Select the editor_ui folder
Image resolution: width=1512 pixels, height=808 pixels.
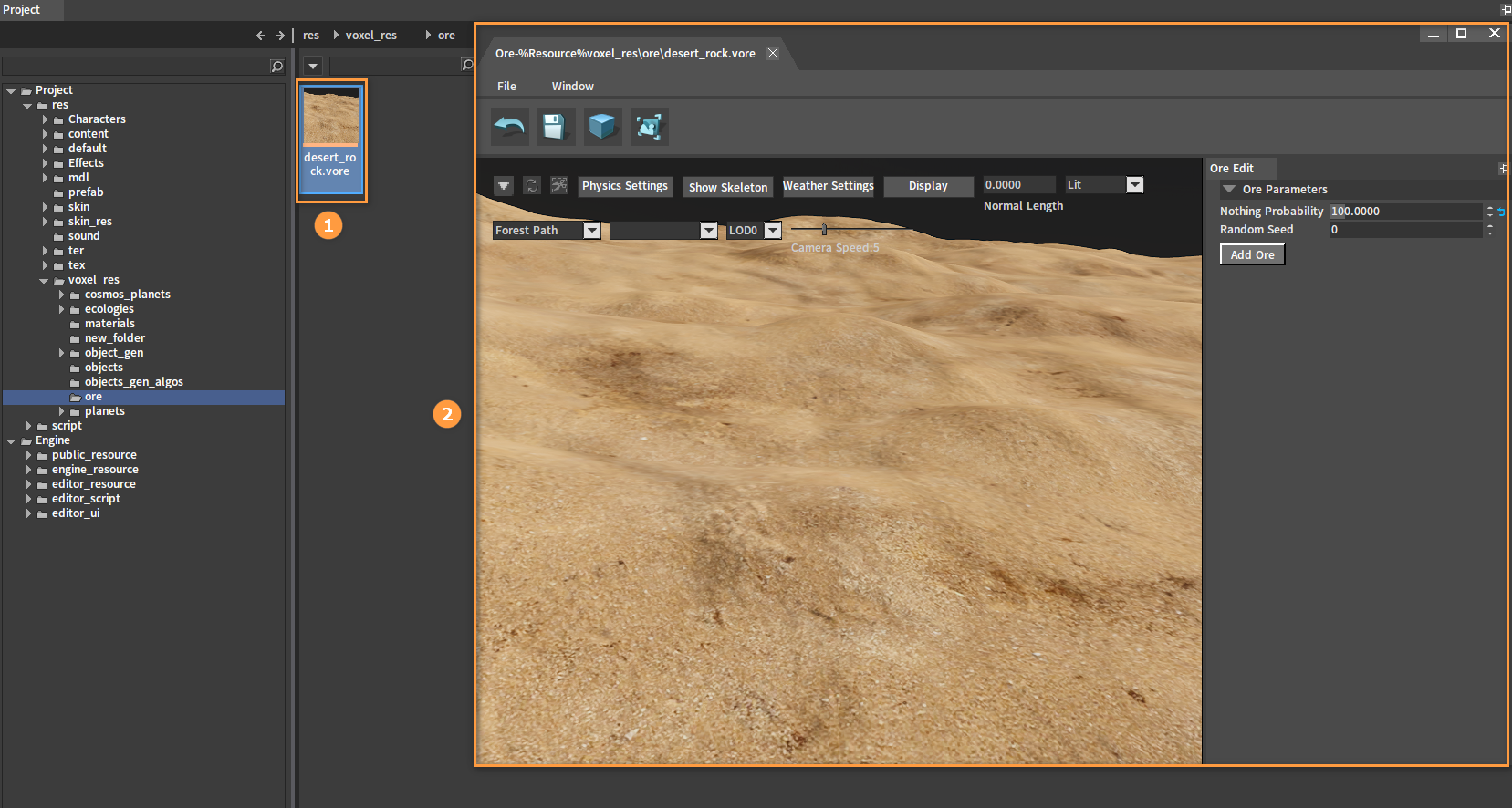pos(76,513)
